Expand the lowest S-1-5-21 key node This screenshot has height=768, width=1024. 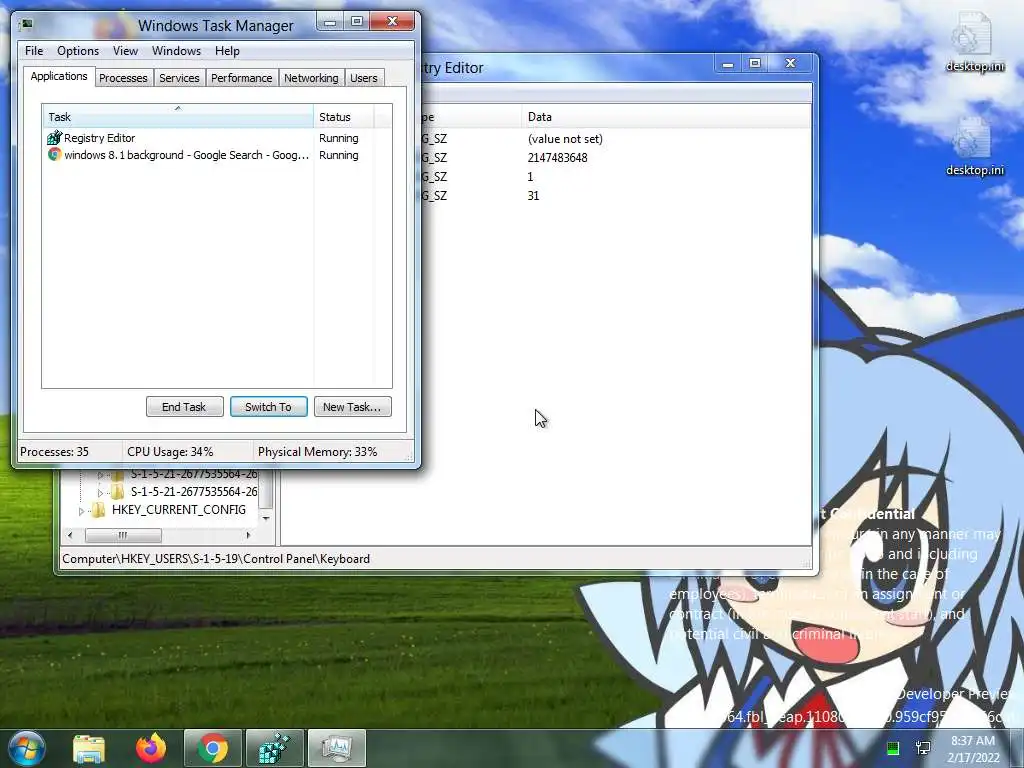(101, 492)
